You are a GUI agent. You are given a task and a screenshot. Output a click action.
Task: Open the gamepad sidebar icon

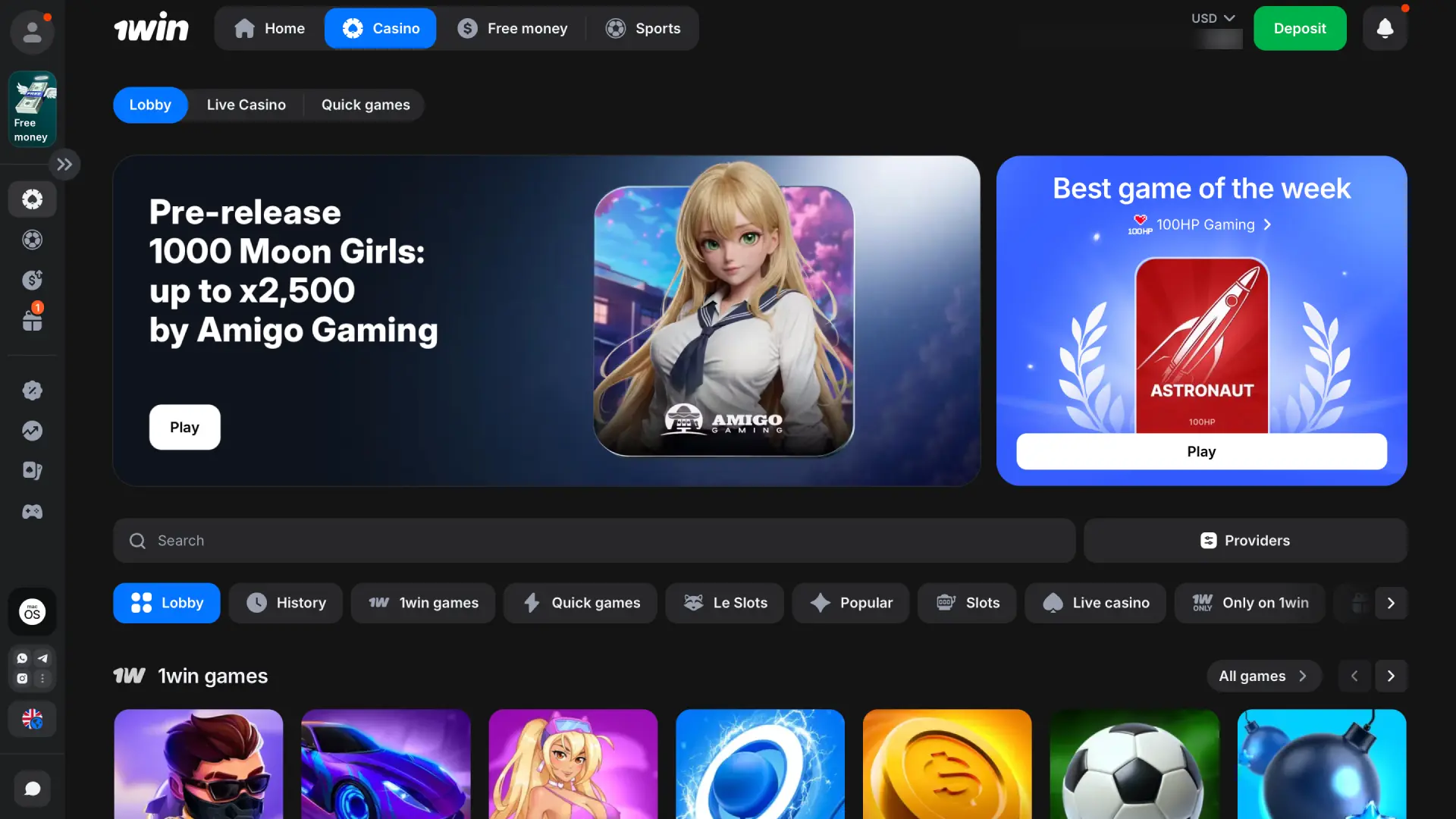(32, 512)
